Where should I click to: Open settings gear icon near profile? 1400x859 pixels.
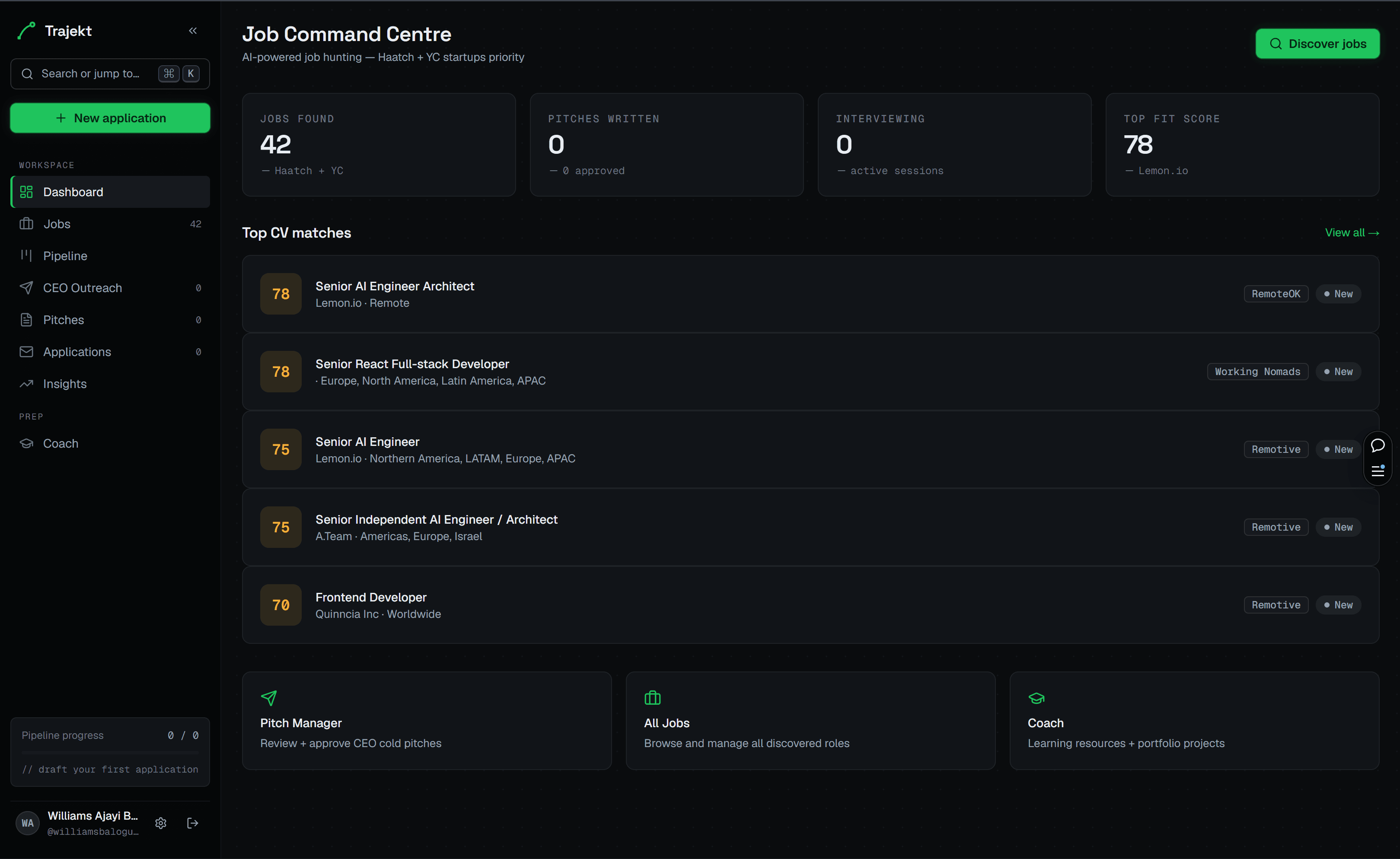161,823
